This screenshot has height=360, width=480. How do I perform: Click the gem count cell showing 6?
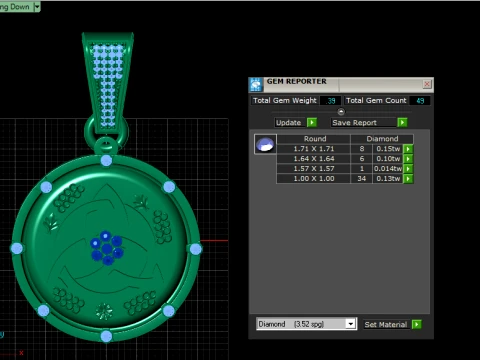(362, 159)
